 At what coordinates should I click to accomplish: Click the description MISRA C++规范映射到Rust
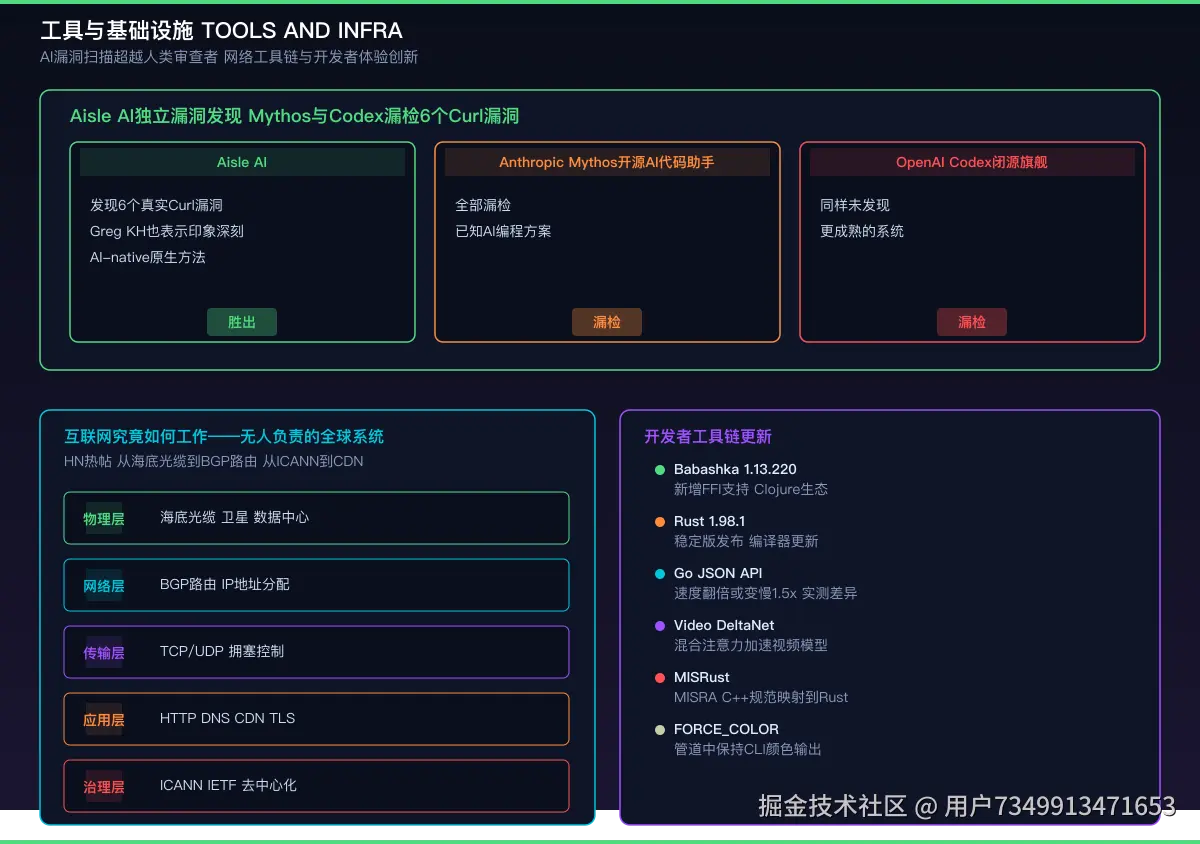click(761, 697)
